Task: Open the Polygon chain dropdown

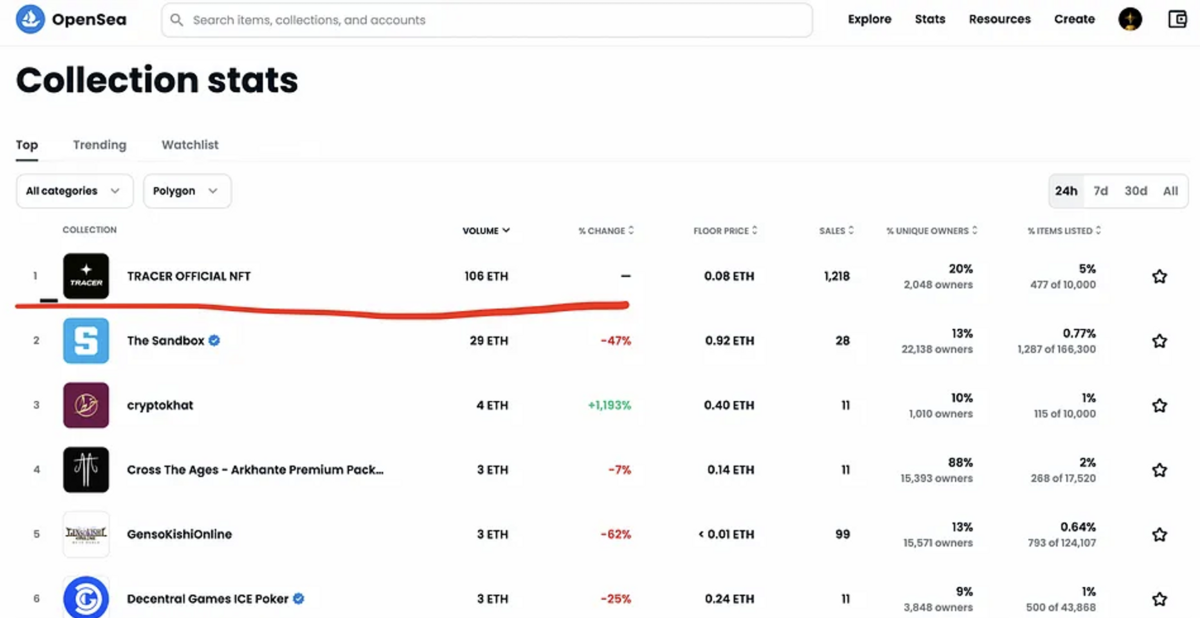Action: (x=187, y=191)
